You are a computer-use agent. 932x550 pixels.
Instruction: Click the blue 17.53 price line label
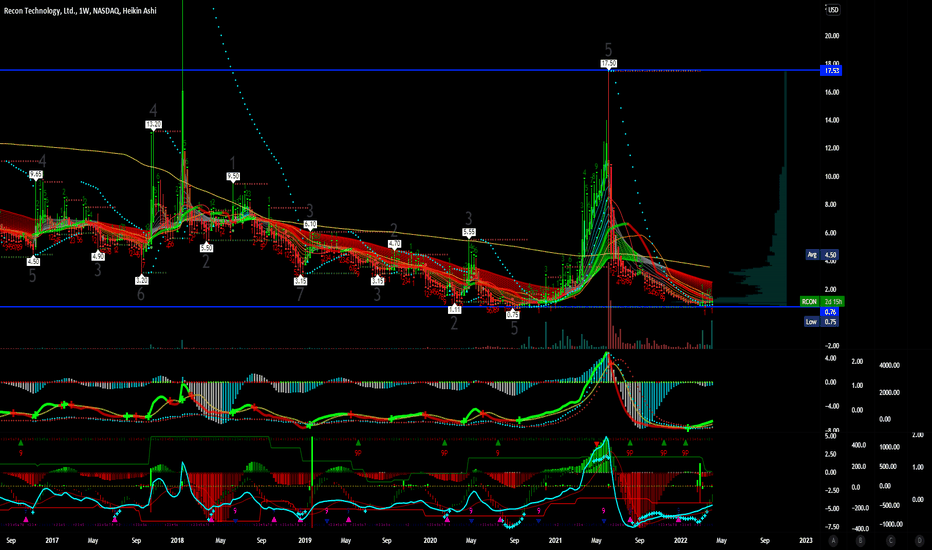click(x=832, y=71)
